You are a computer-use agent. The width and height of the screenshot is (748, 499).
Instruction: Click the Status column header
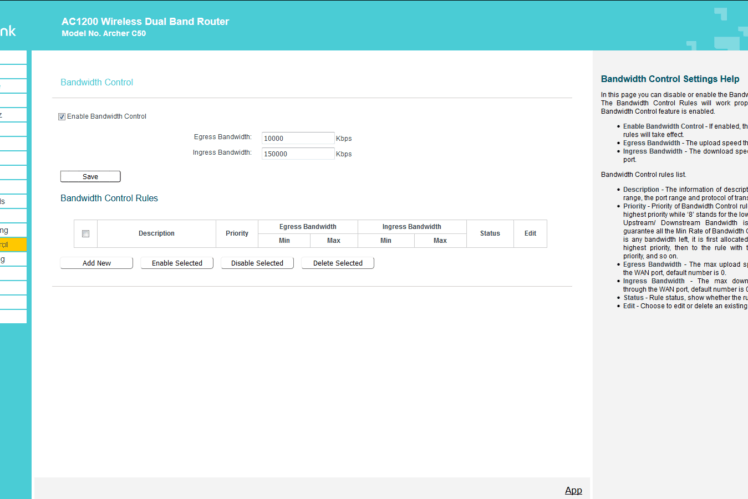pyautogui.click(x=490, y=234)
